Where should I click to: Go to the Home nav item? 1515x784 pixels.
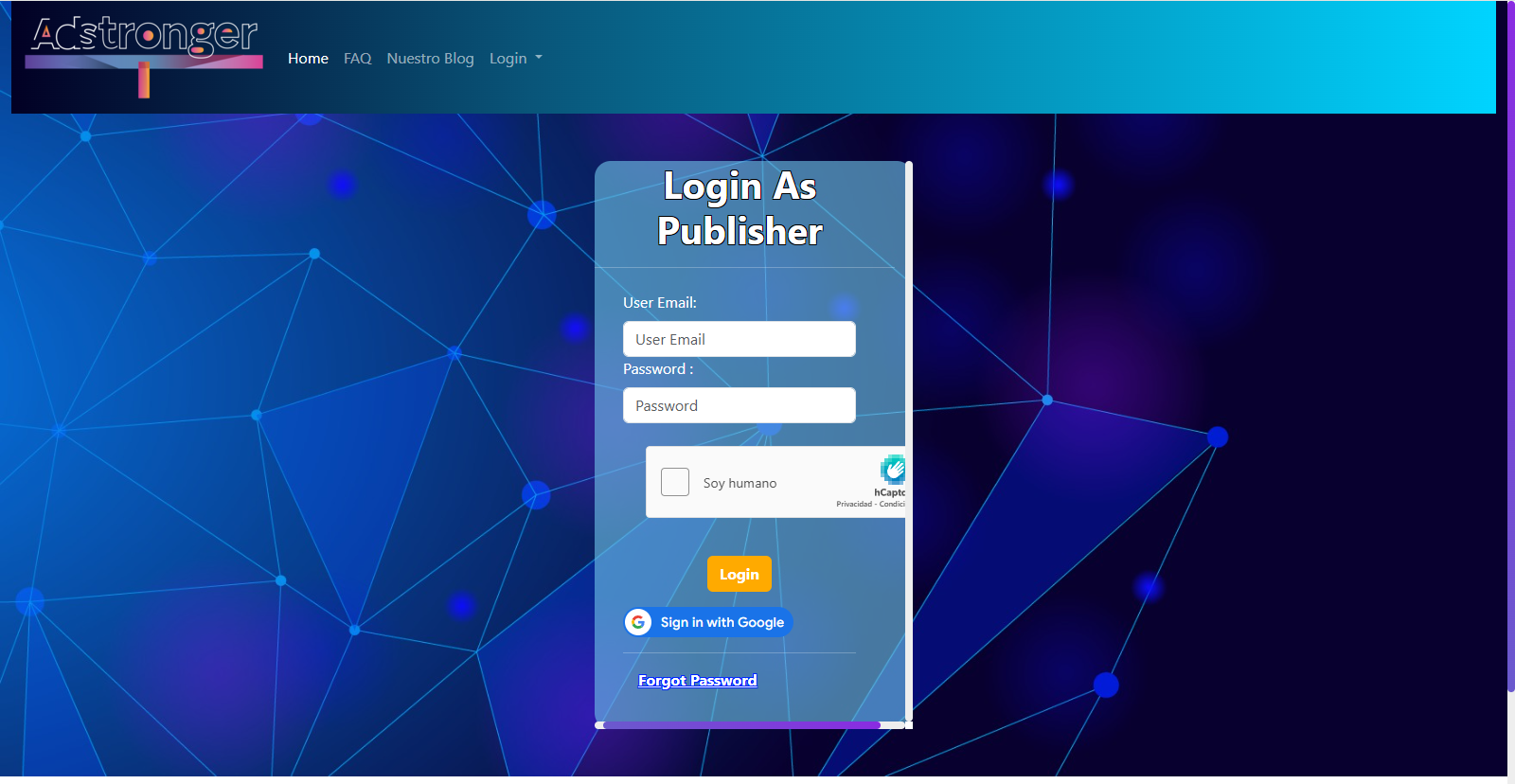pyautogui.click(x=308, y=59)
